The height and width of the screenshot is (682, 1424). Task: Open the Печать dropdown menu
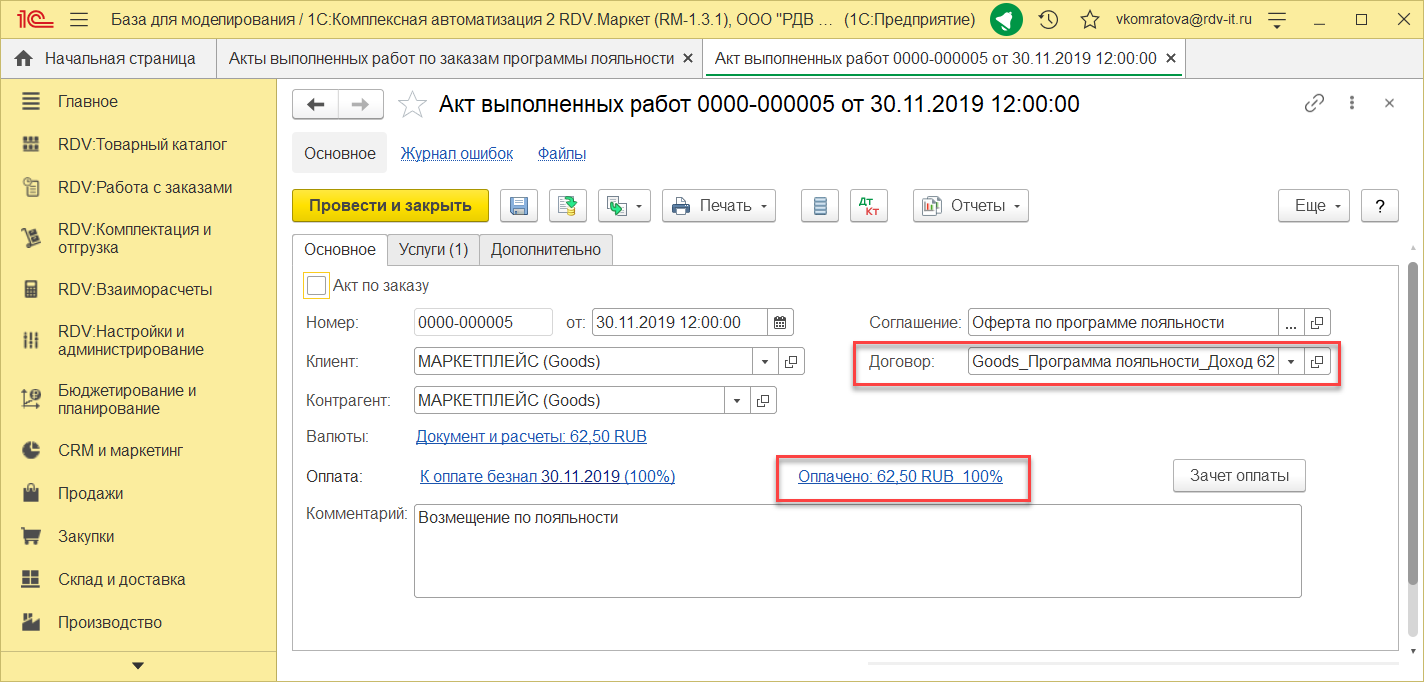tap(718, 206)
